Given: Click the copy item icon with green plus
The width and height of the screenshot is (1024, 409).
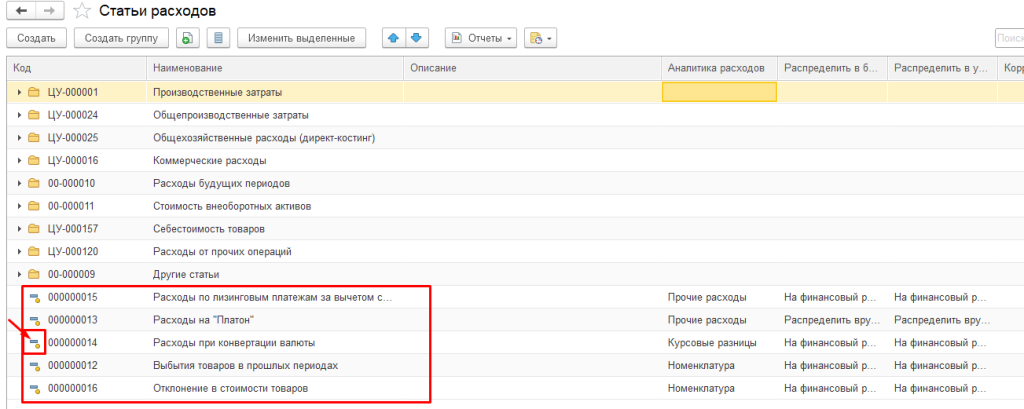Looking at the screenshot, I should point(187,38).
